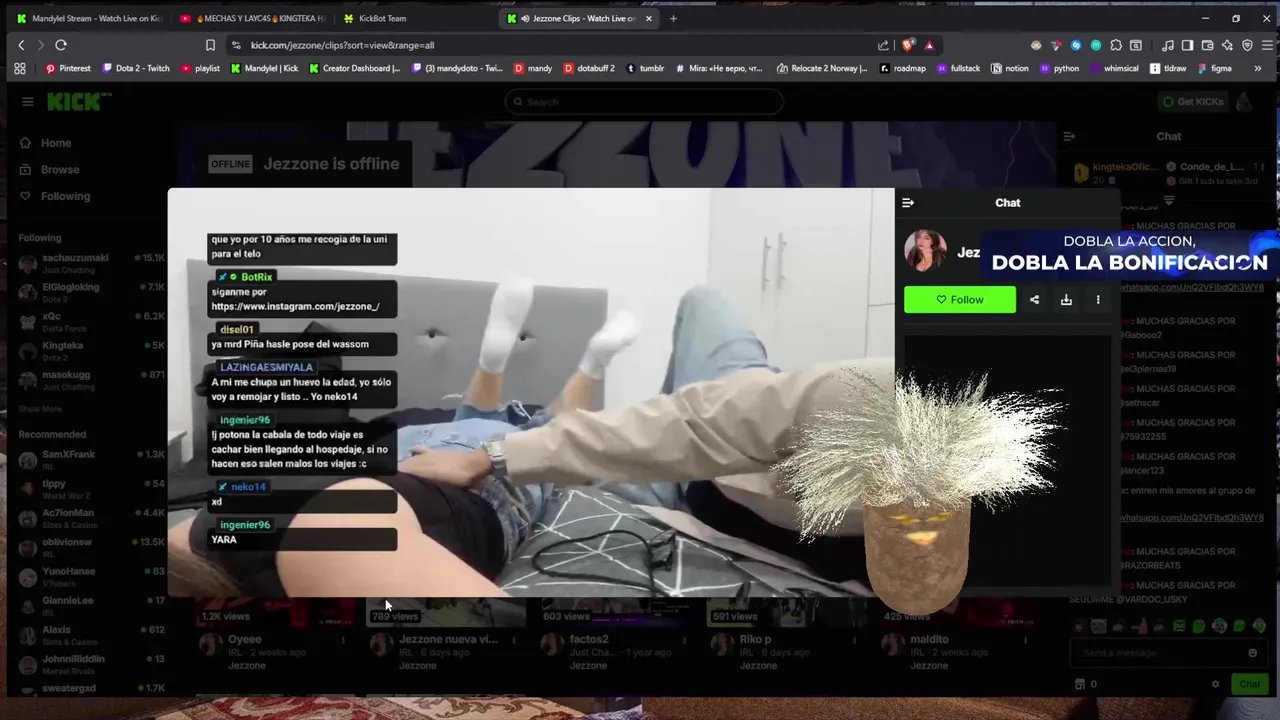Open media control music note icon

point(1168,45)
